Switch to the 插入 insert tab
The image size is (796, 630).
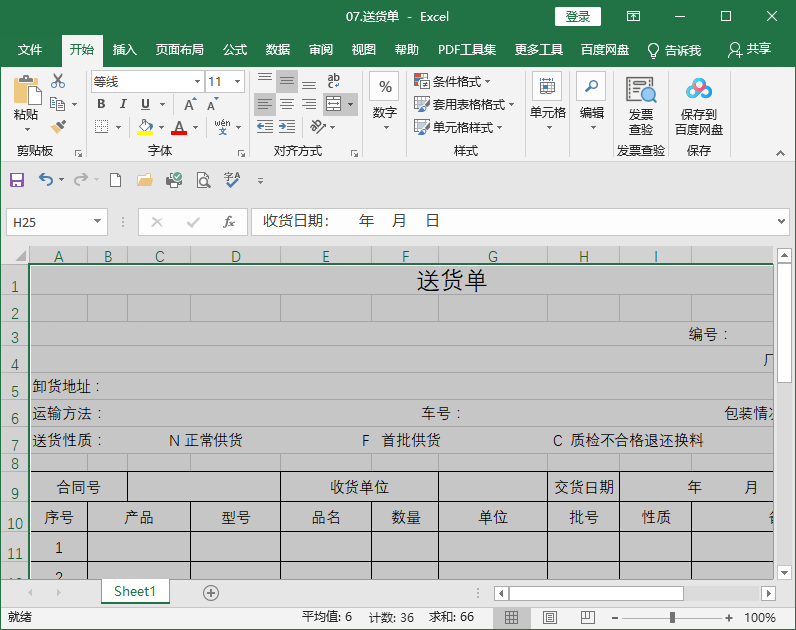125,50
